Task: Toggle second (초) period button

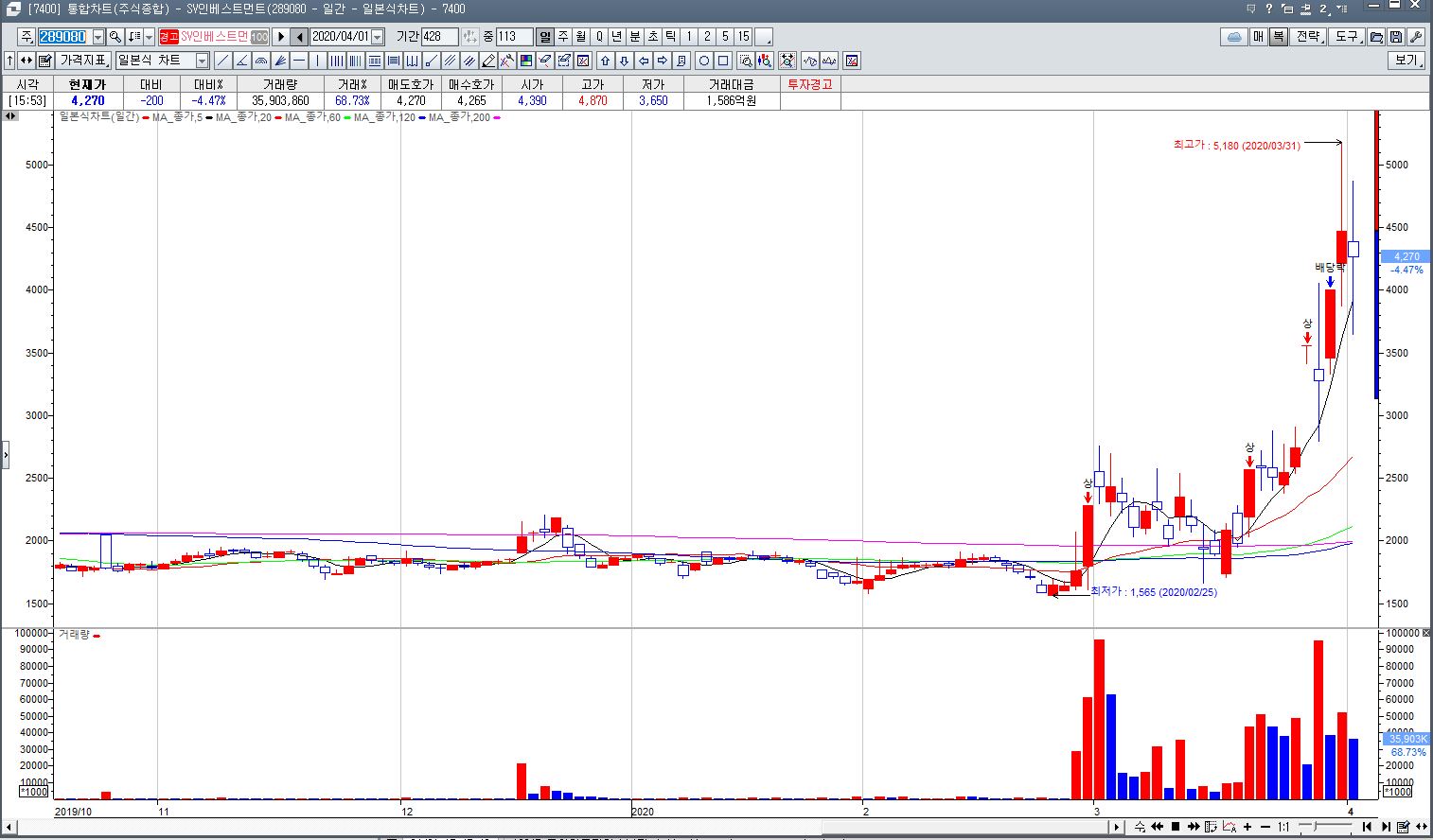Action: [653, 37]
